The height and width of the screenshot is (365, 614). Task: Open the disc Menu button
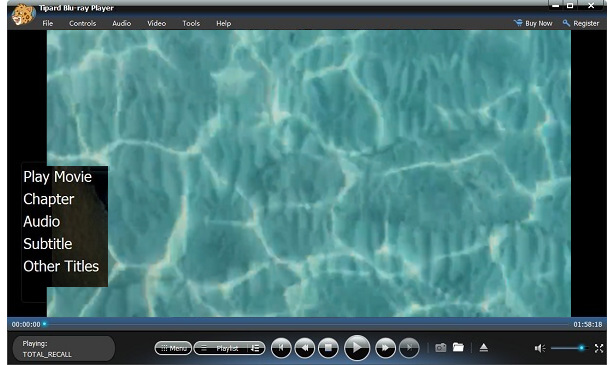[173, 348]
